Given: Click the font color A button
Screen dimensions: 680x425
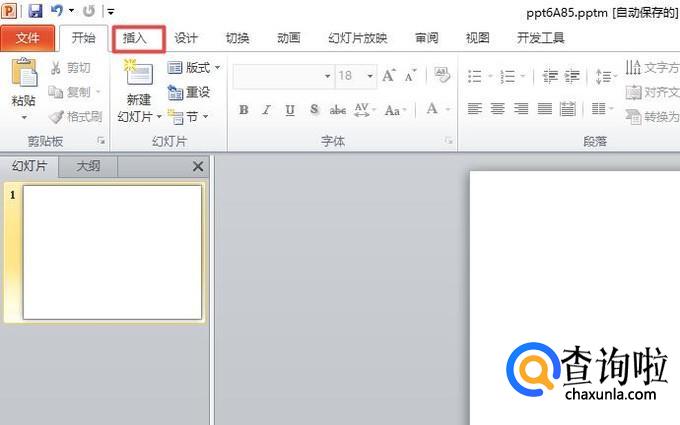Looking at the screenshot, I should click(x=432, y=108).
